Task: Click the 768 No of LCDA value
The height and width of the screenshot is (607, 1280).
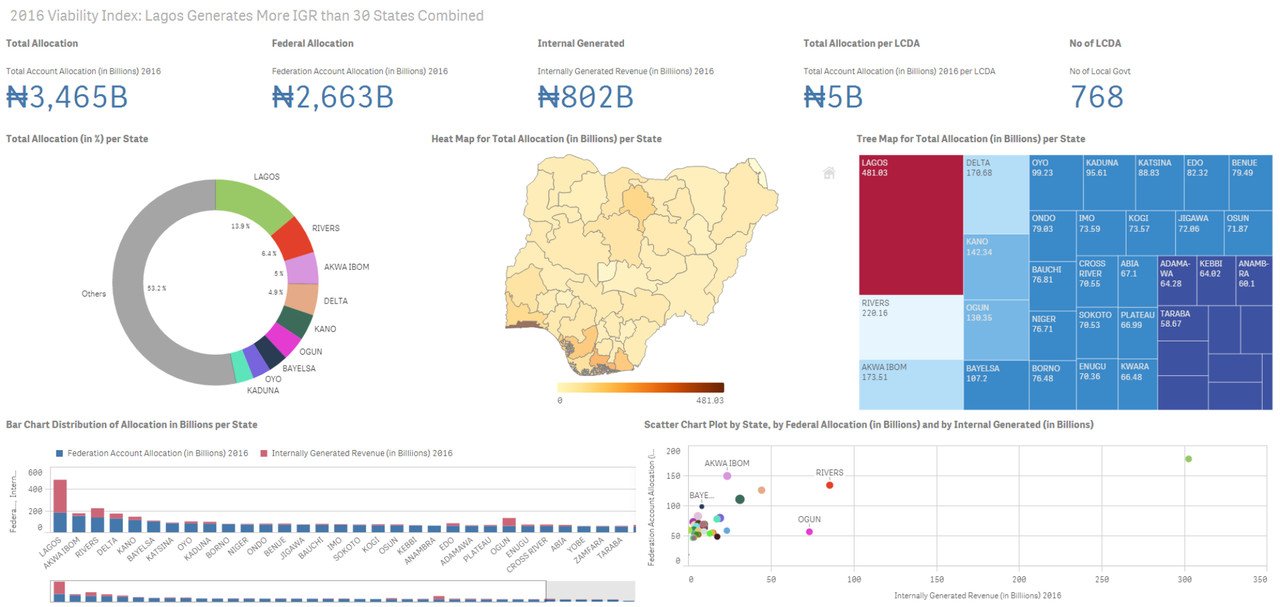Action: pyautogui.click(x=1097, y=97)
